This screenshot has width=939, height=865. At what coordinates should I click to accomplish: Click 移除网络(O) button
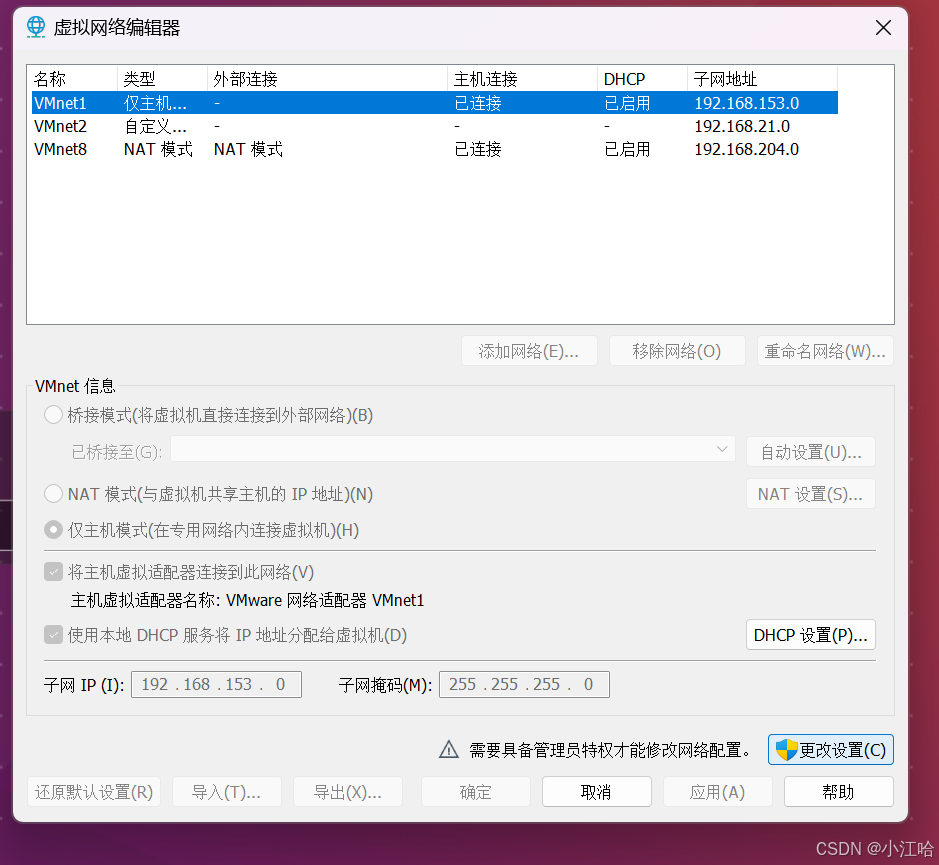[x=677, y=350]
